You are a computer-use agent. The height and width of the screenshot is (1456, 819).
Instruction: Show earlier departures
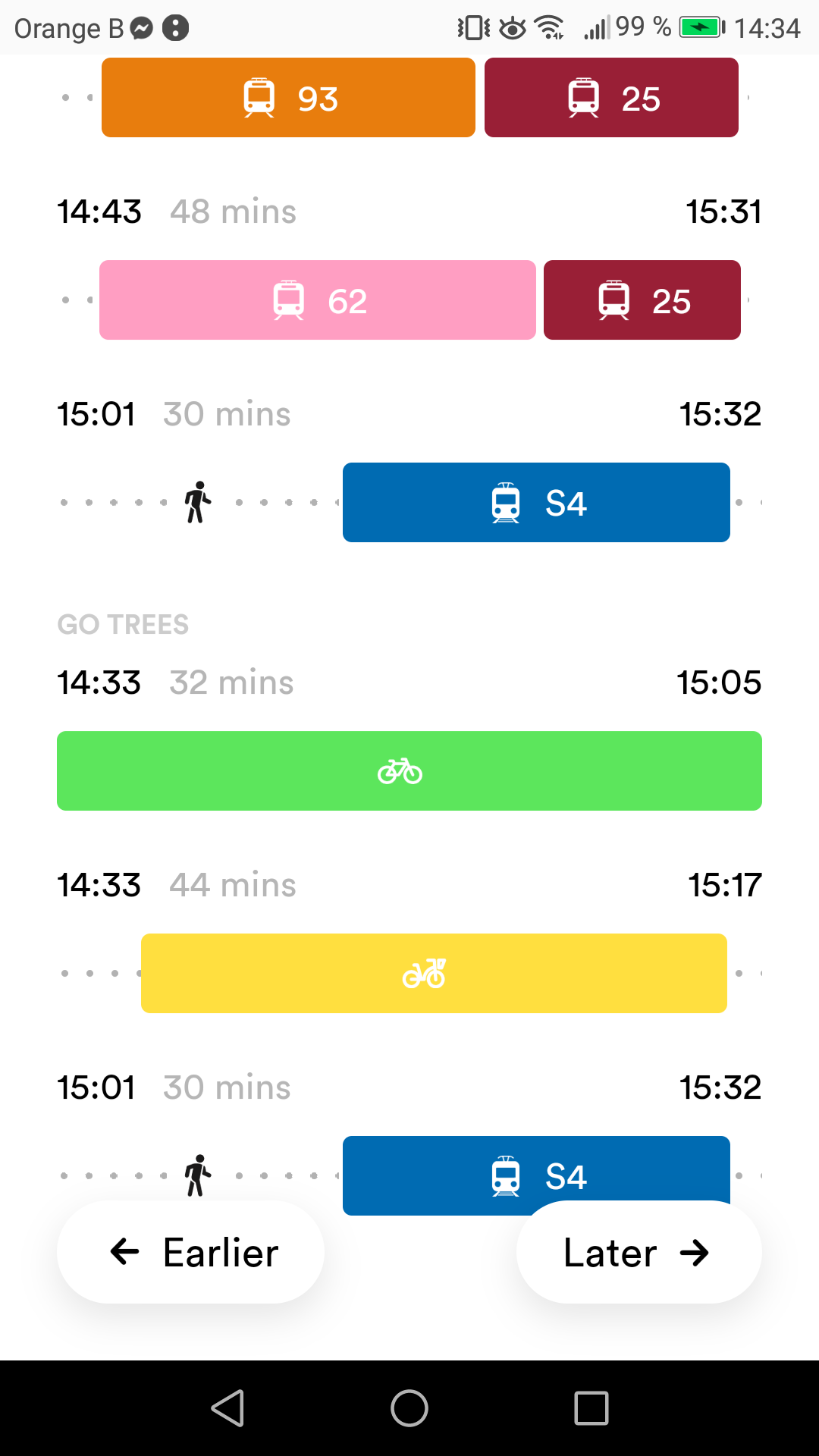click(x=191, y=1253)
